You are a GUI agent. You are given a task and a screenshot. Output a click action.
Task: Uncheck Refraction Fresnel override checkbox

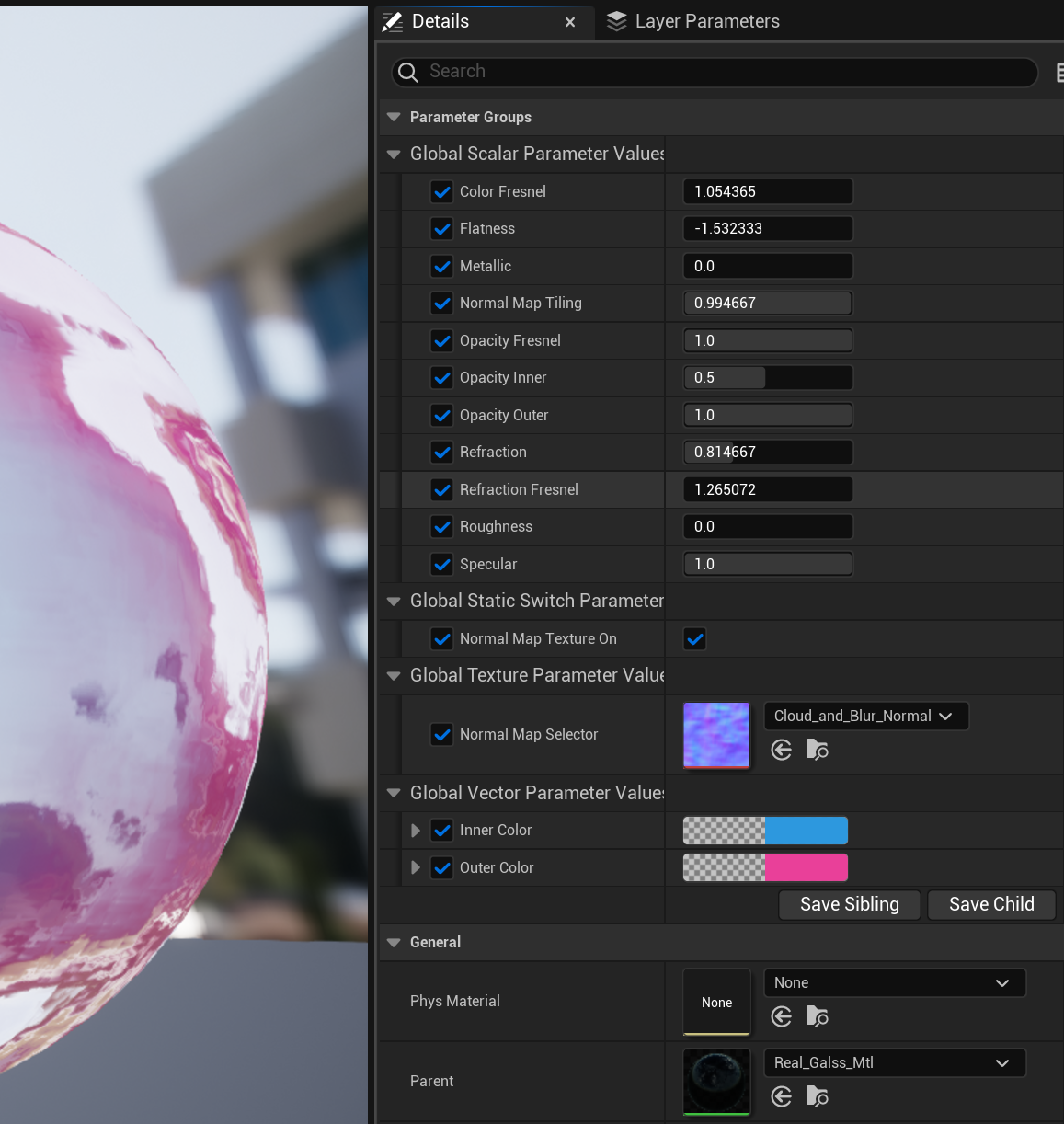(x=442, y=489)
